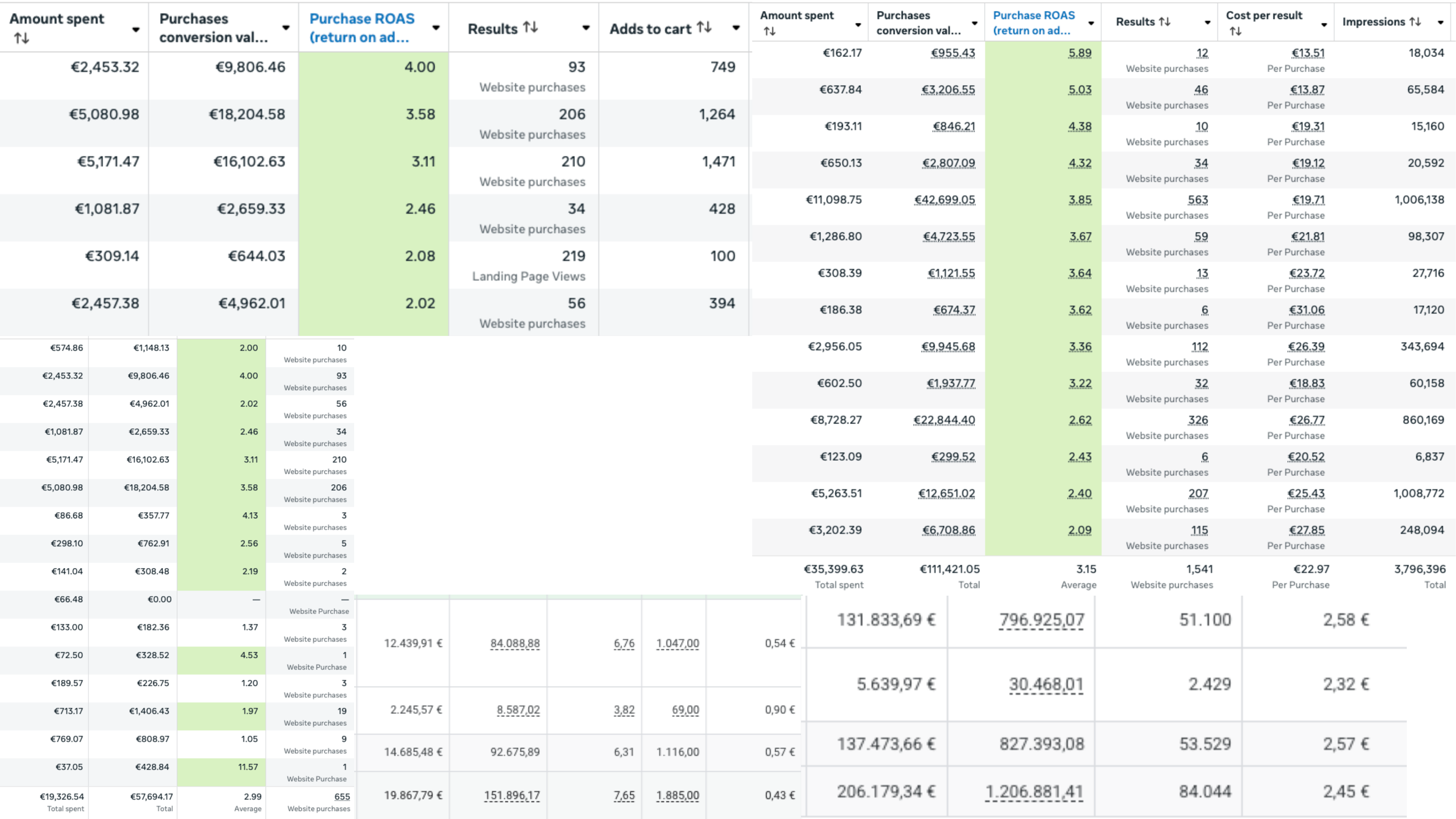Click the €13.51 cost per purchase link

pyautogui.click(x=1308, y=53)
